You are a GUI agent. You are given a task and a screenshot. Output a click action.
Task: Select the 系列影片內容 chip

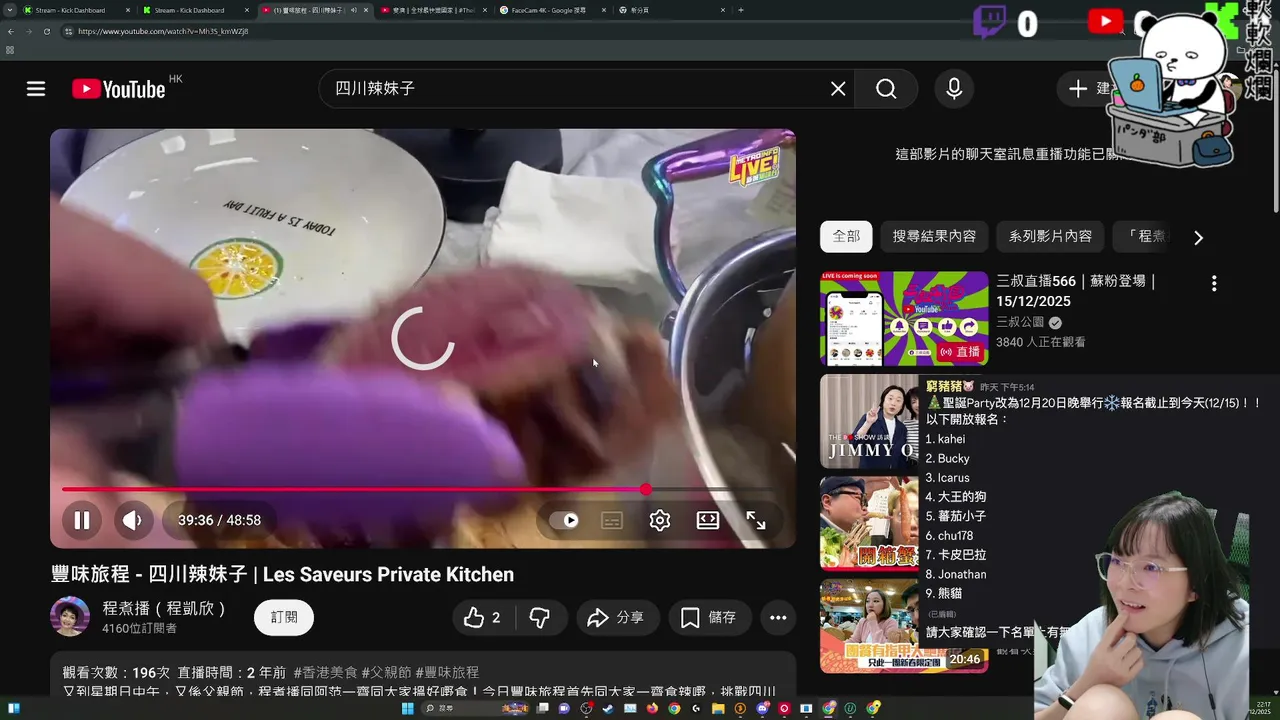1050,237
